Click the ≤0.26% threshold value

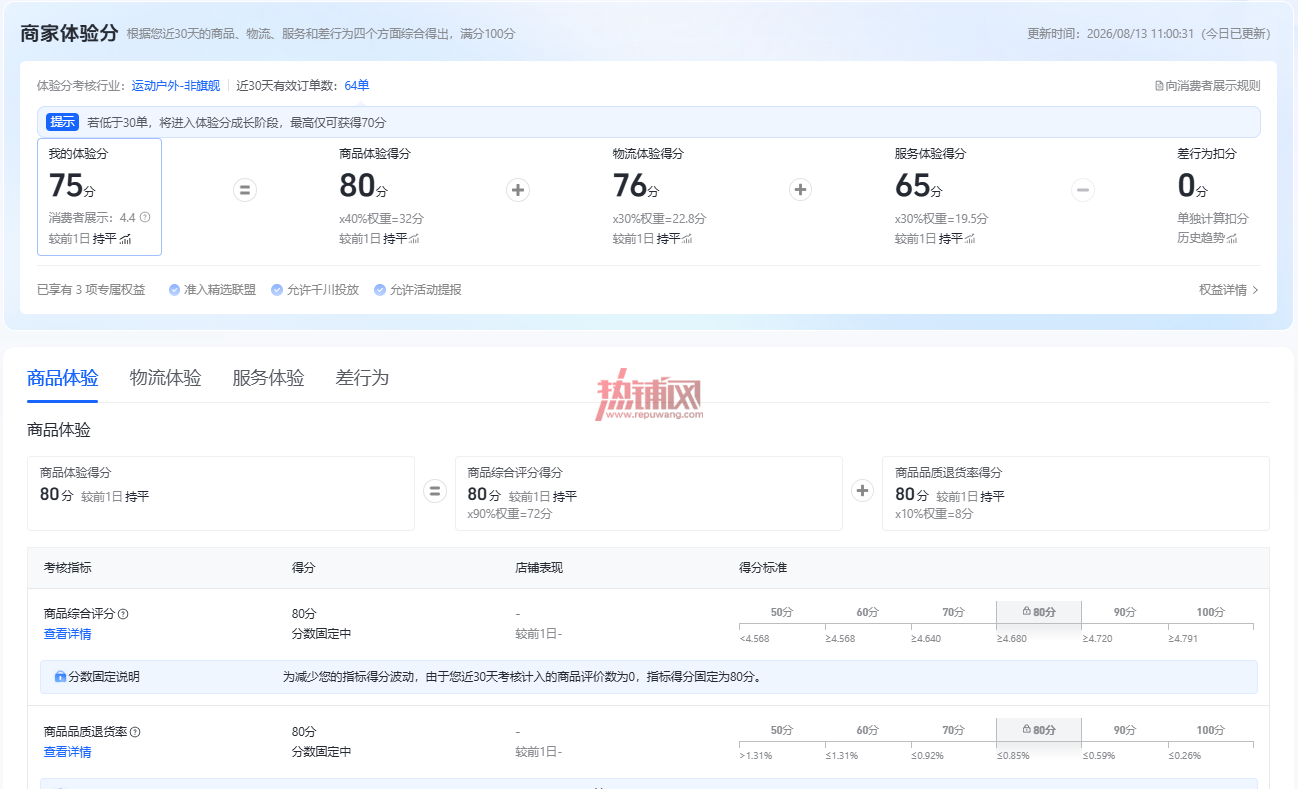point(1185,756)
